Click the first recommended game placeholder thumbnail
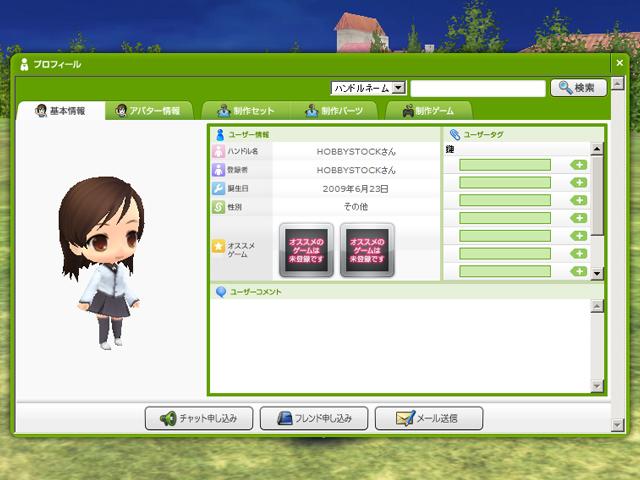 306,250
